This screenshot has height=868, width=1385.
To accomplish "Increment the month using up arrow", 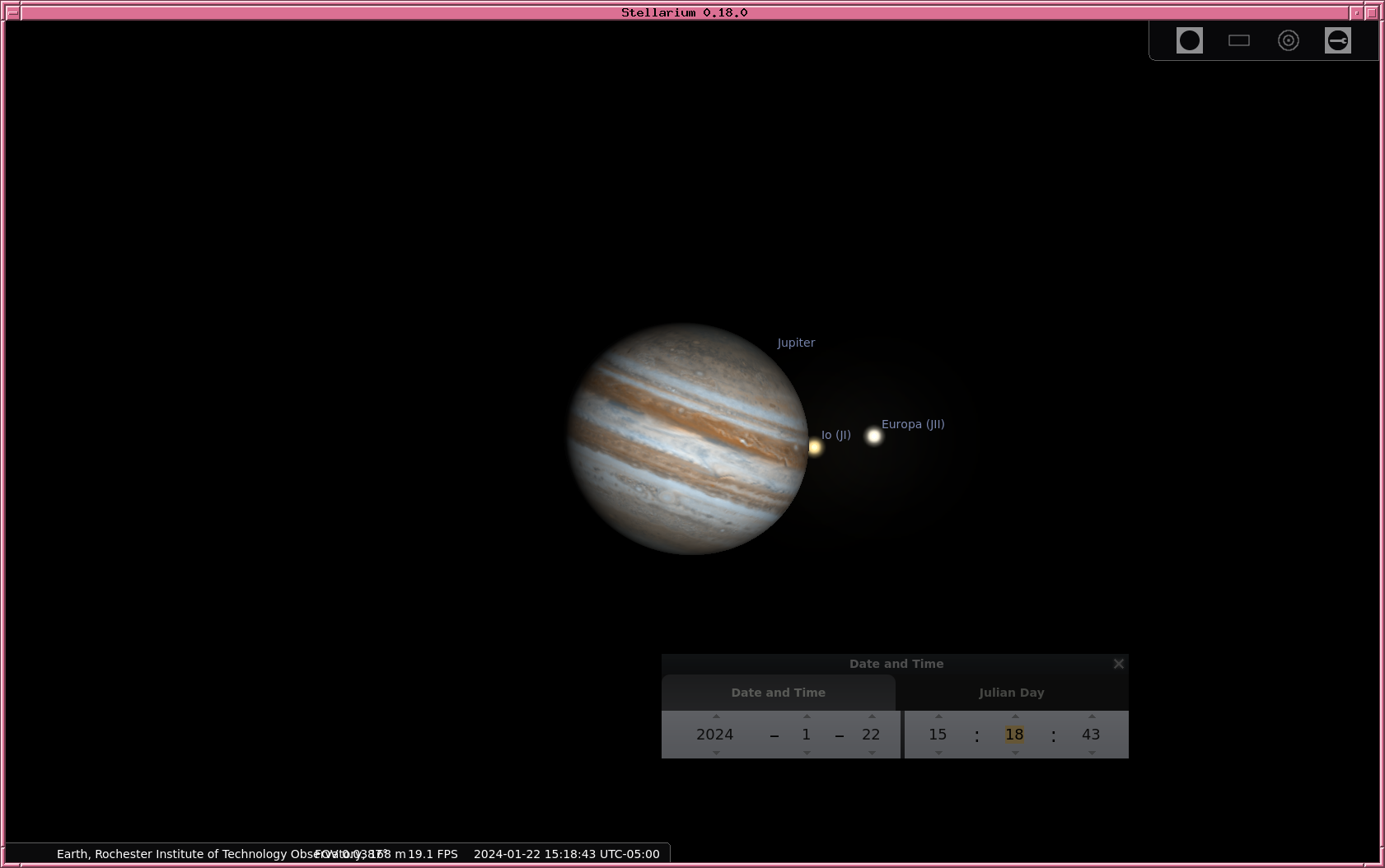I will (807, 716).
